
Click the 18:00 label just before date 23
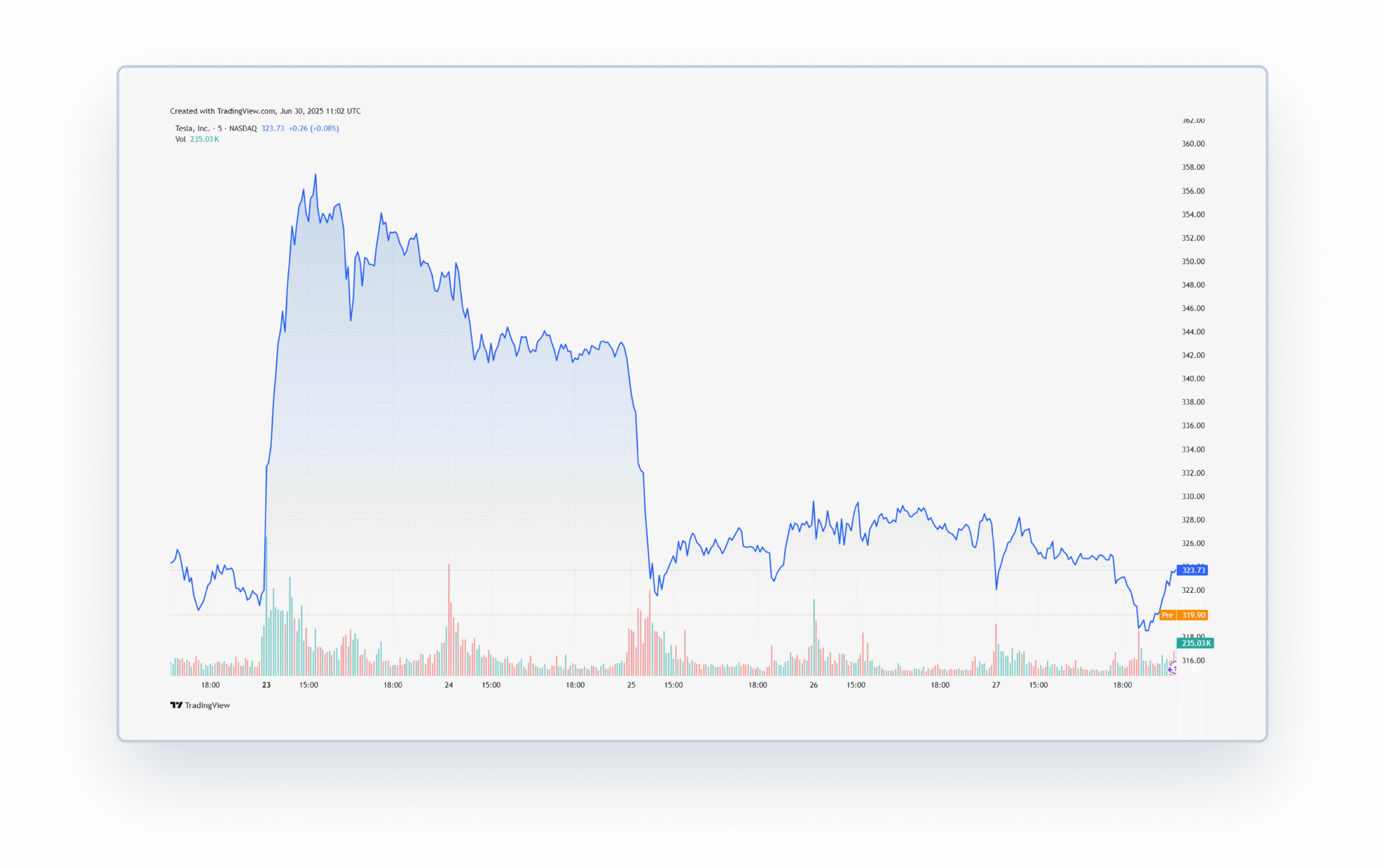pos(210,685)
